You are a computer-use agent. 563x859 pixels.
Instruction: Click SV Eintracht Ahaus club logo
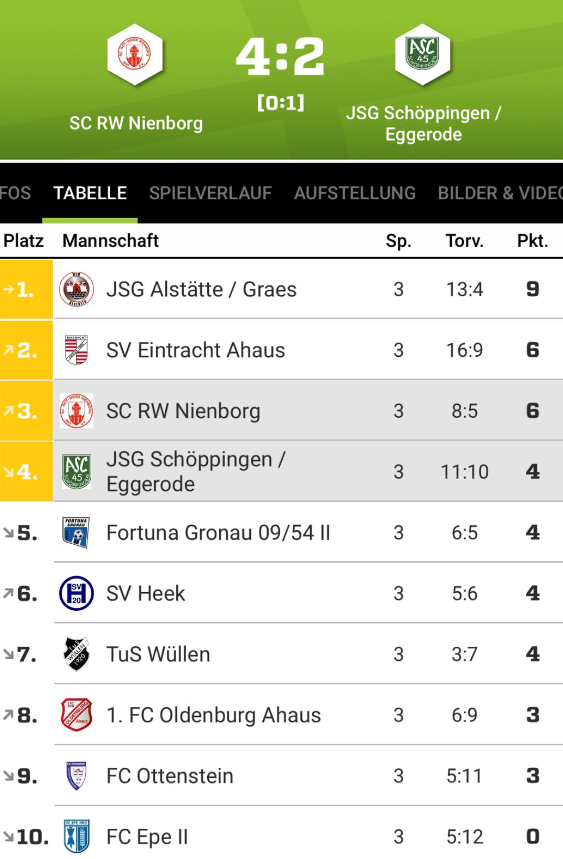point(76,350)
